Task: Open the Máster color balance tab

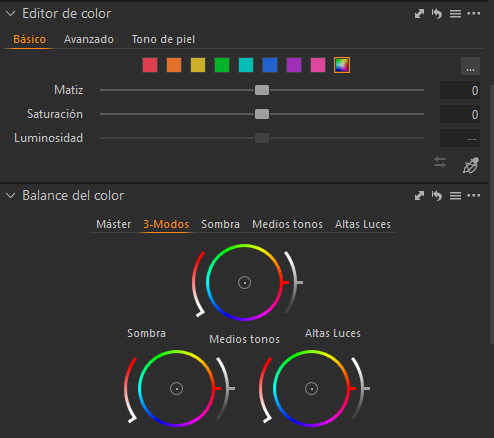Action: pyautogui.click(x=114, y=224)
